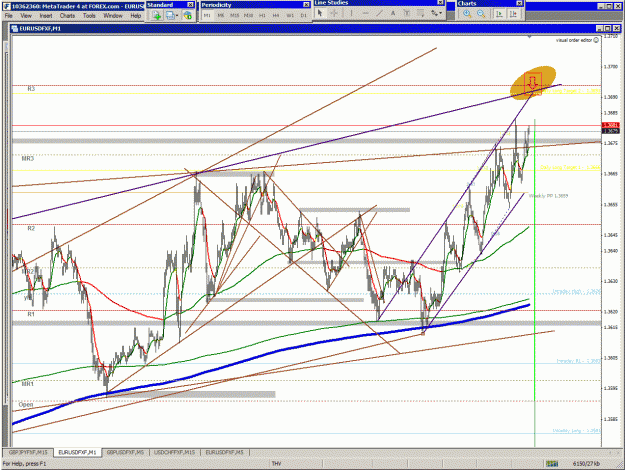Click the Zoom In chart icon
The width and height of the screenshot is (625, 470).
coord(467,14)
